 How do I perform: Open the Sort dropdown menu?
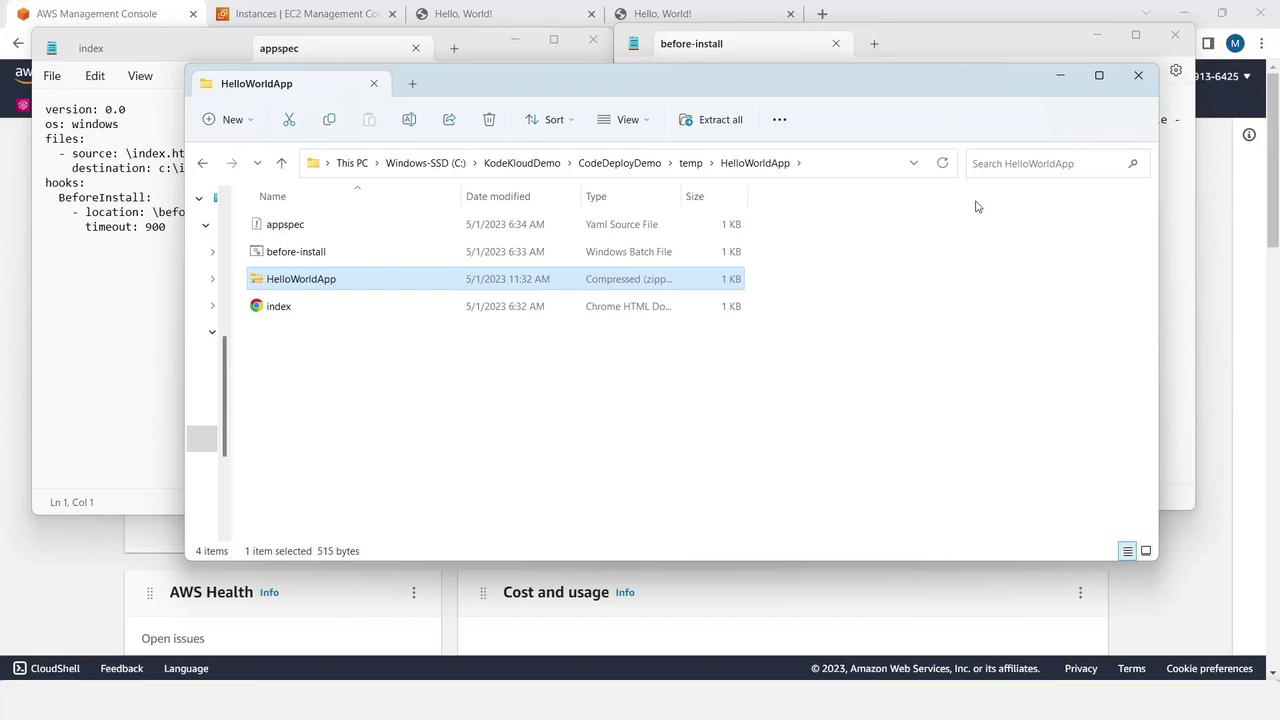tap(549, 120)
